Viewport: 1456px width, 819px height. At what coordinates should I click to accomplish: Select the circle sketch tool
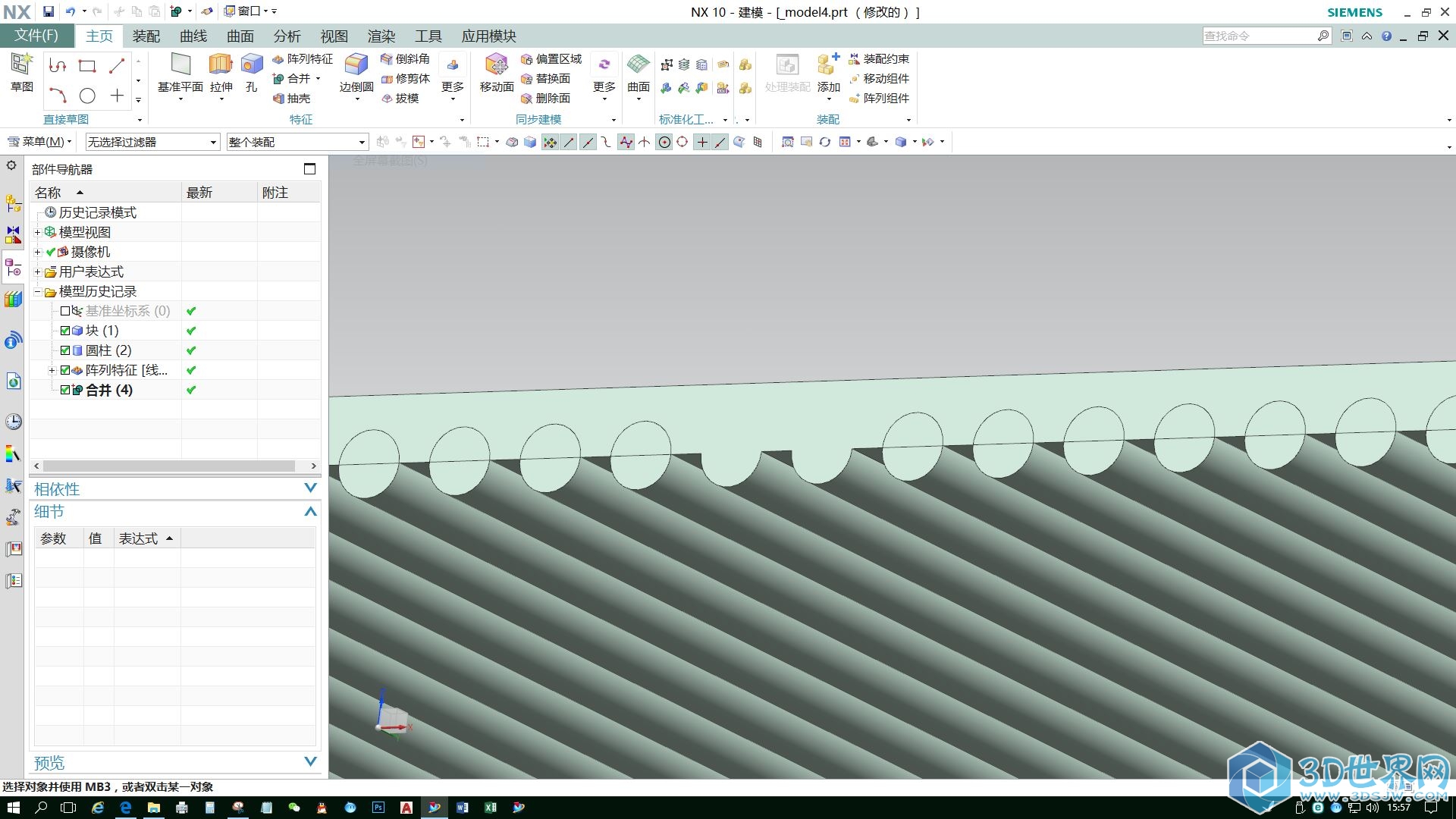pos(87,96)
